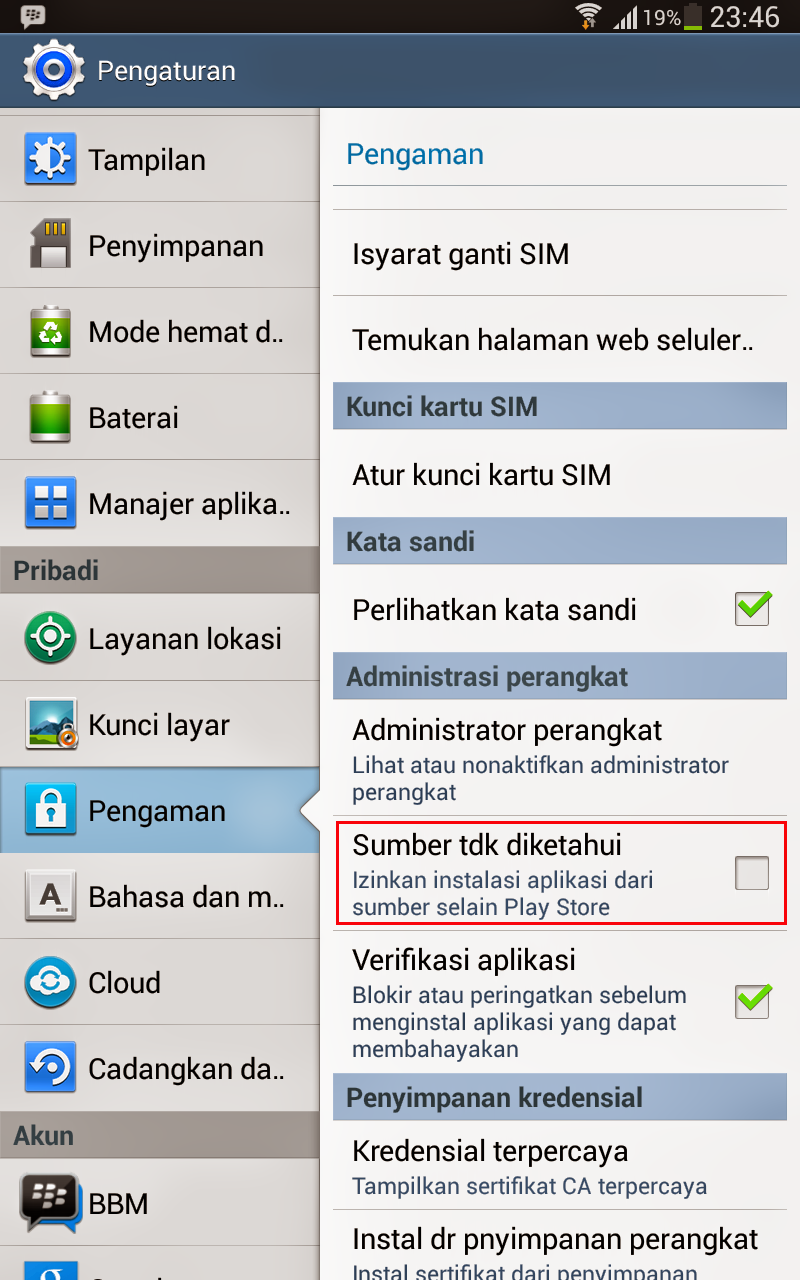Open the BBM account icon

click(50, 1204)
